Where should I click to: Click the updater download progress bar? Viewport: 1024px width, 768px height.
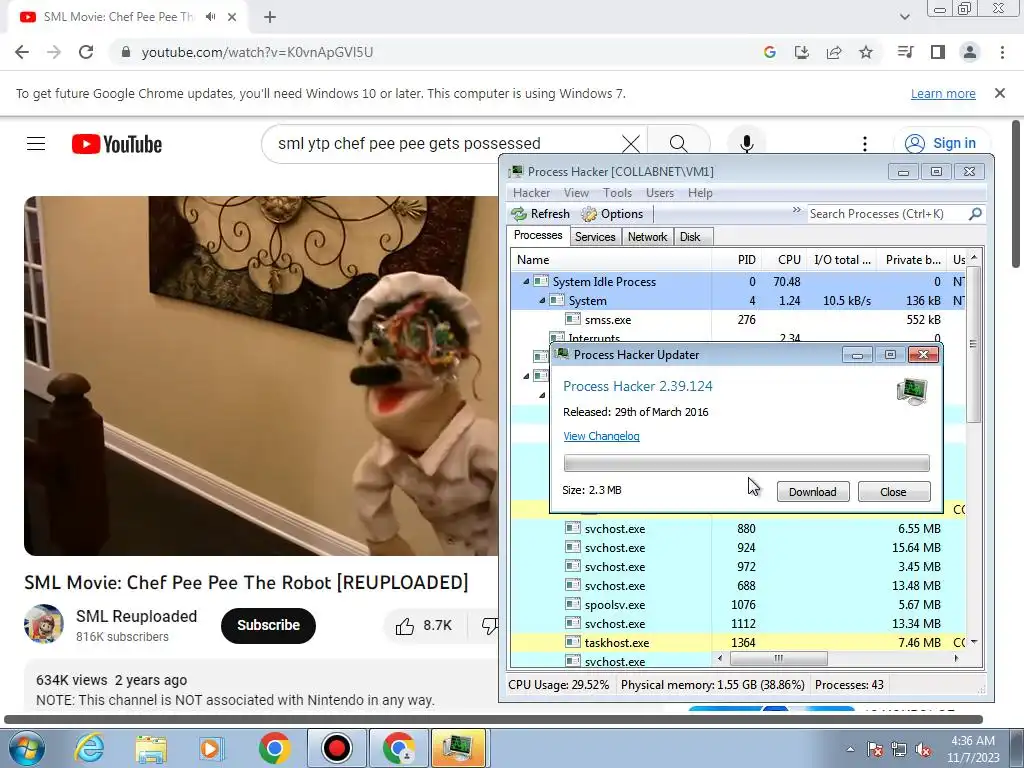point(746,463)
